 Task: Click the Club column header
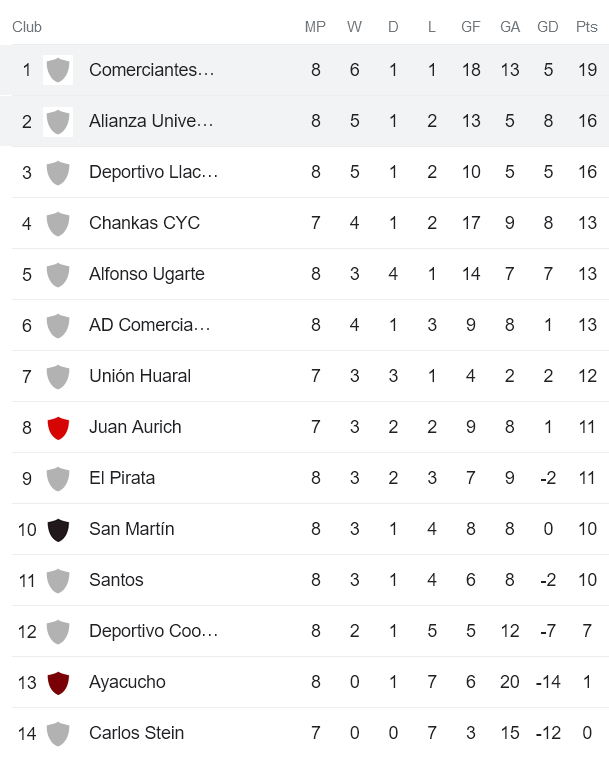click(x=27, y=27)
